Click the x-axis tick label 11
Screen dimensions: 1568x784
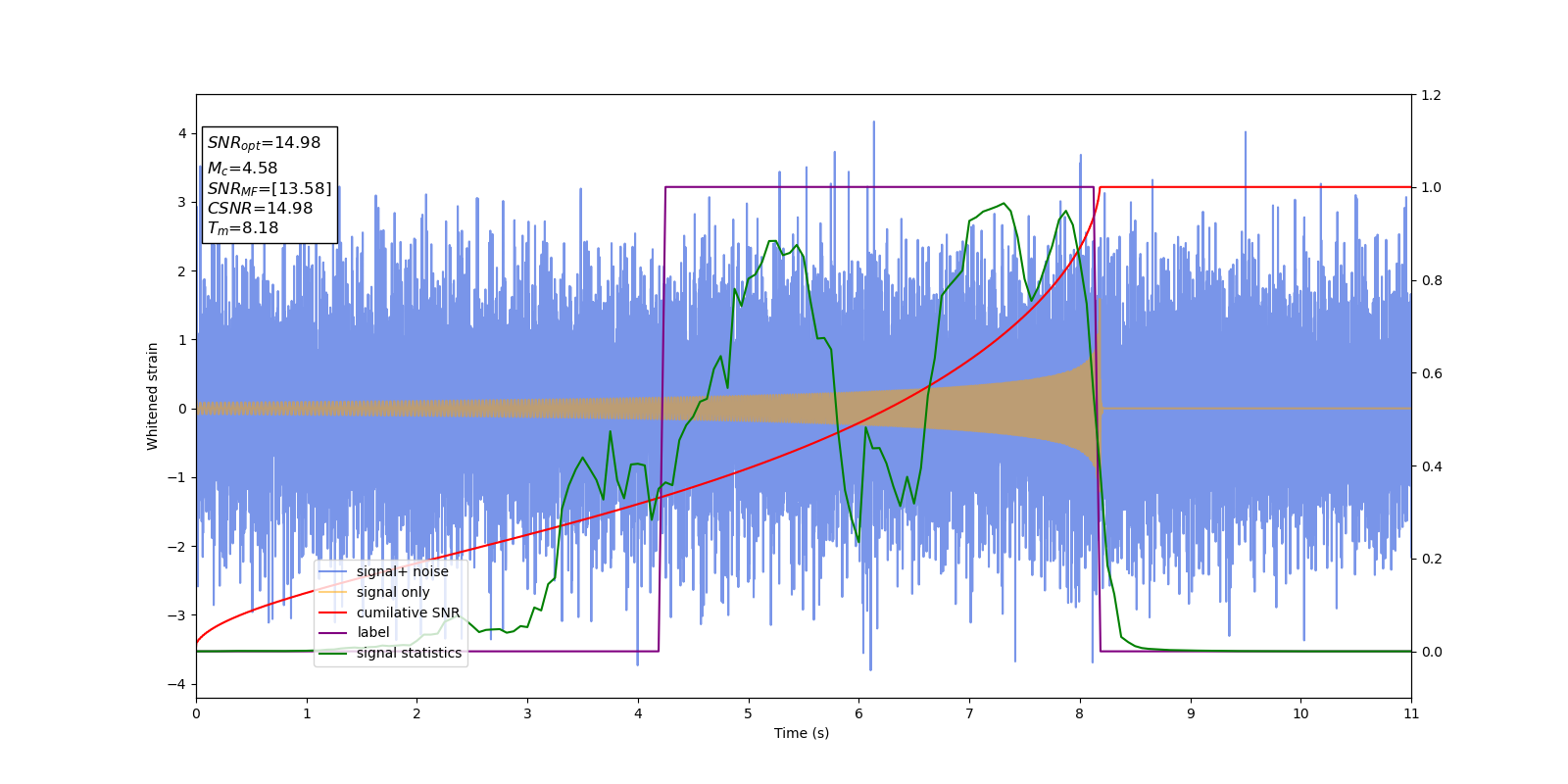pyautogui.click(x=1411, y=713)
